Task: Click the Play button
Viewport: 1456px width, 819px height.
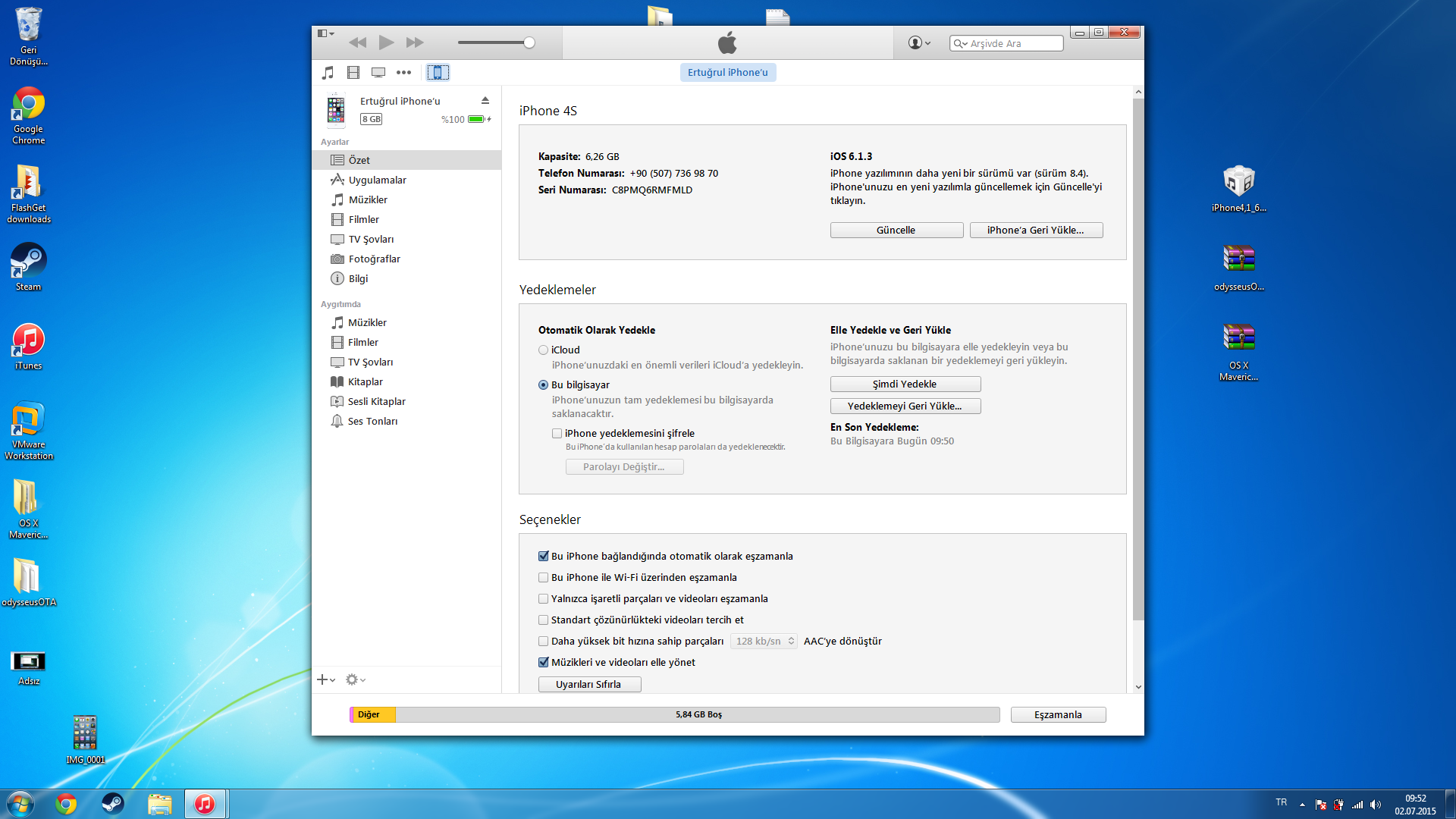Action: (x=386, y=42)
